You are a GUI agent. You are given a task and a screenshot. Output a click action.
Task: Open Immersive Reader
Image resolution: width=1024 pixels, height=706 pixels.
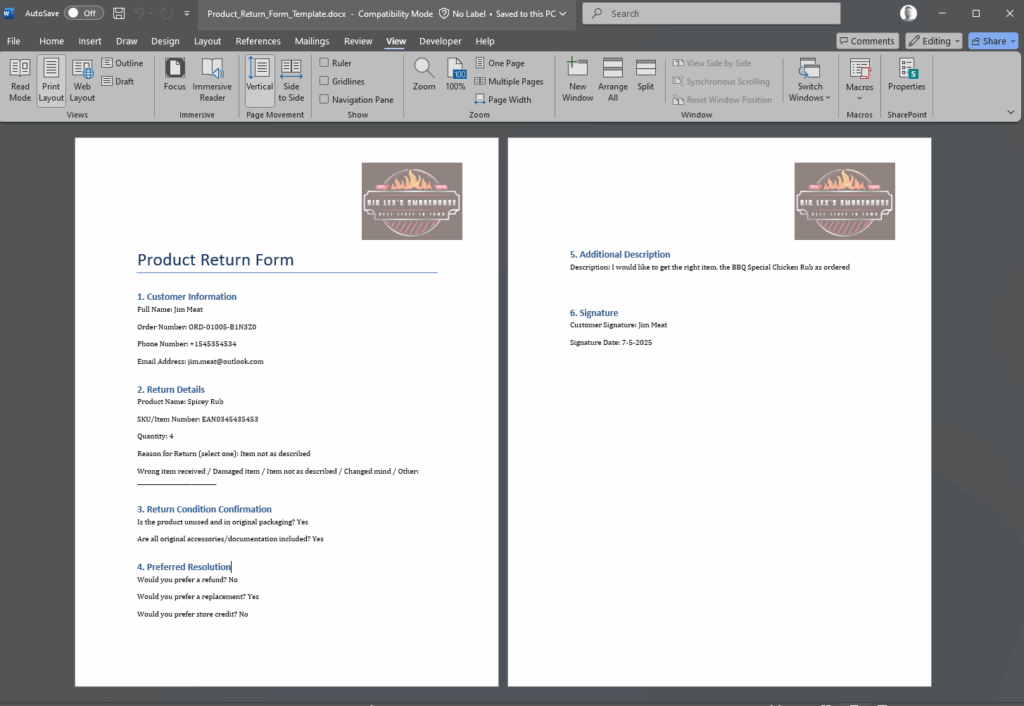tap(212, 79)
